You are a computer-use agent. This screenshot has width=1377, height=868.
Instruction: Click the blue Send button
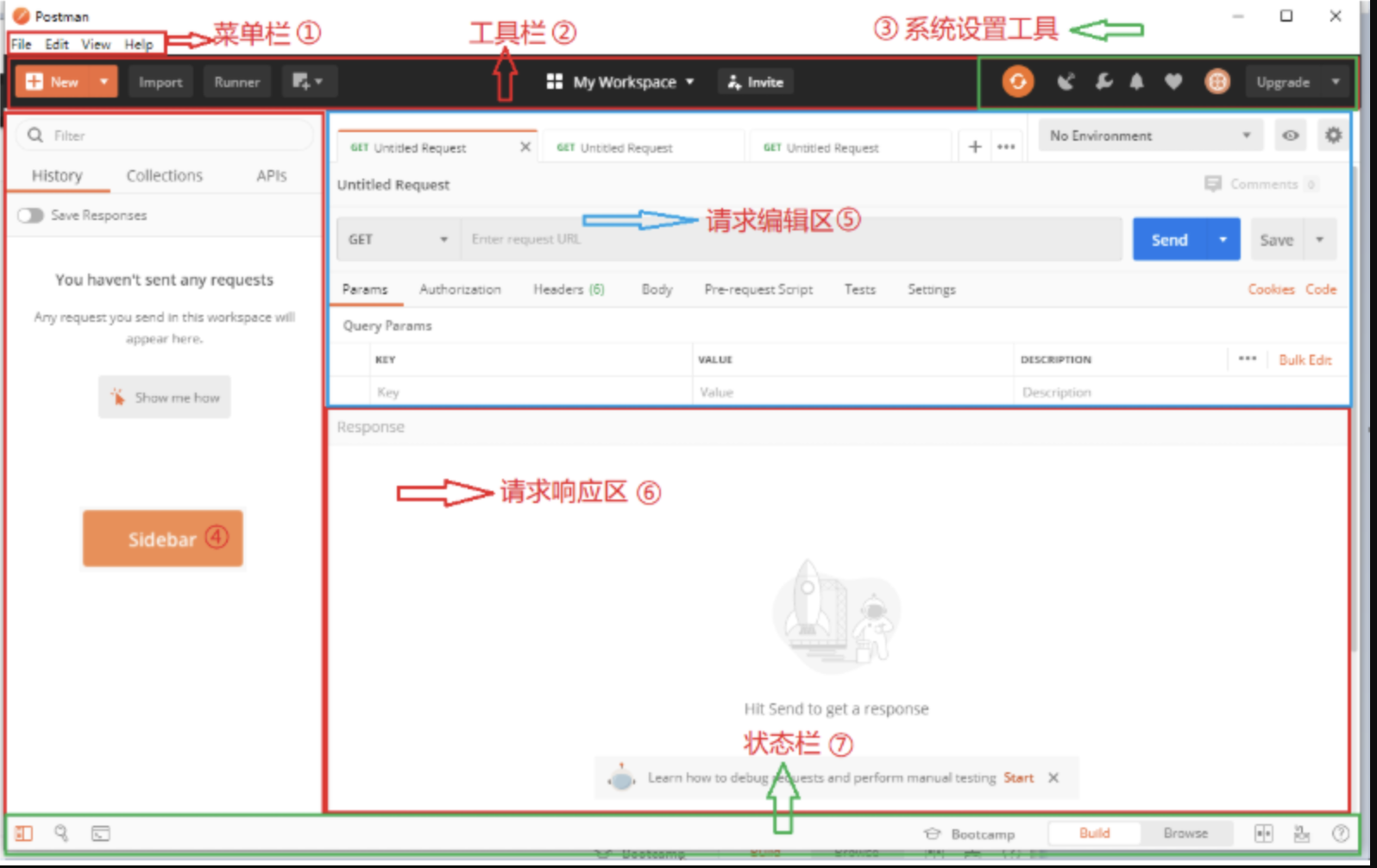1169,239
